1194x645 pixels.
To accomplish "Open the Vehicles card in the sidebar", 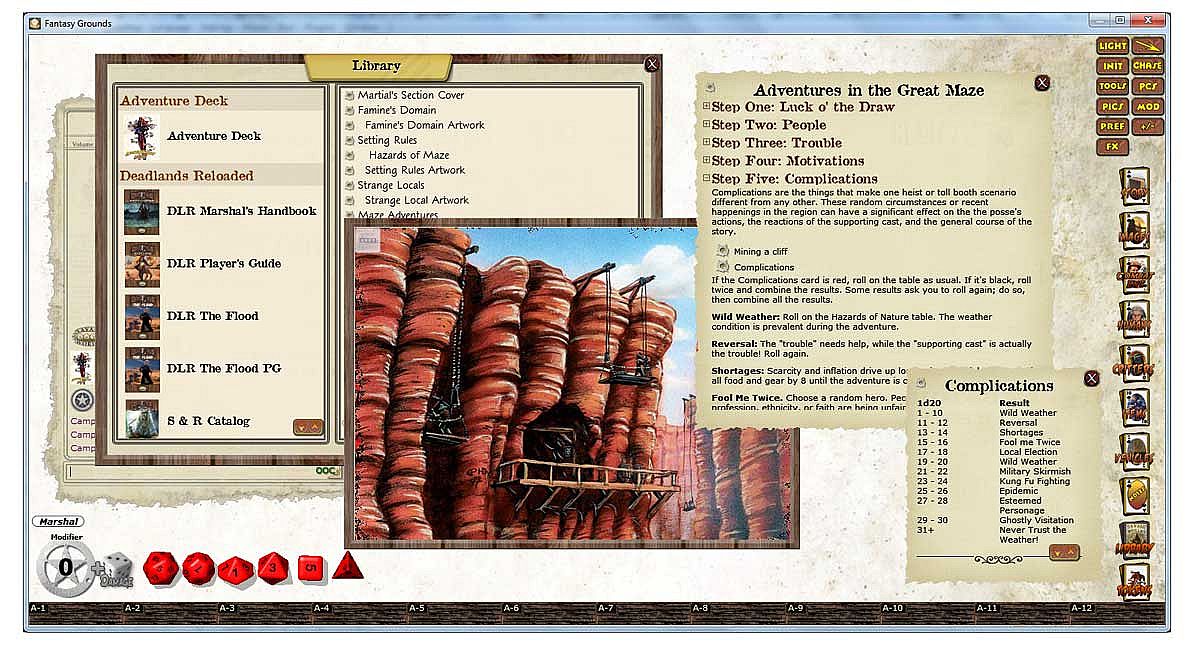I will (x=1134, y=454).
